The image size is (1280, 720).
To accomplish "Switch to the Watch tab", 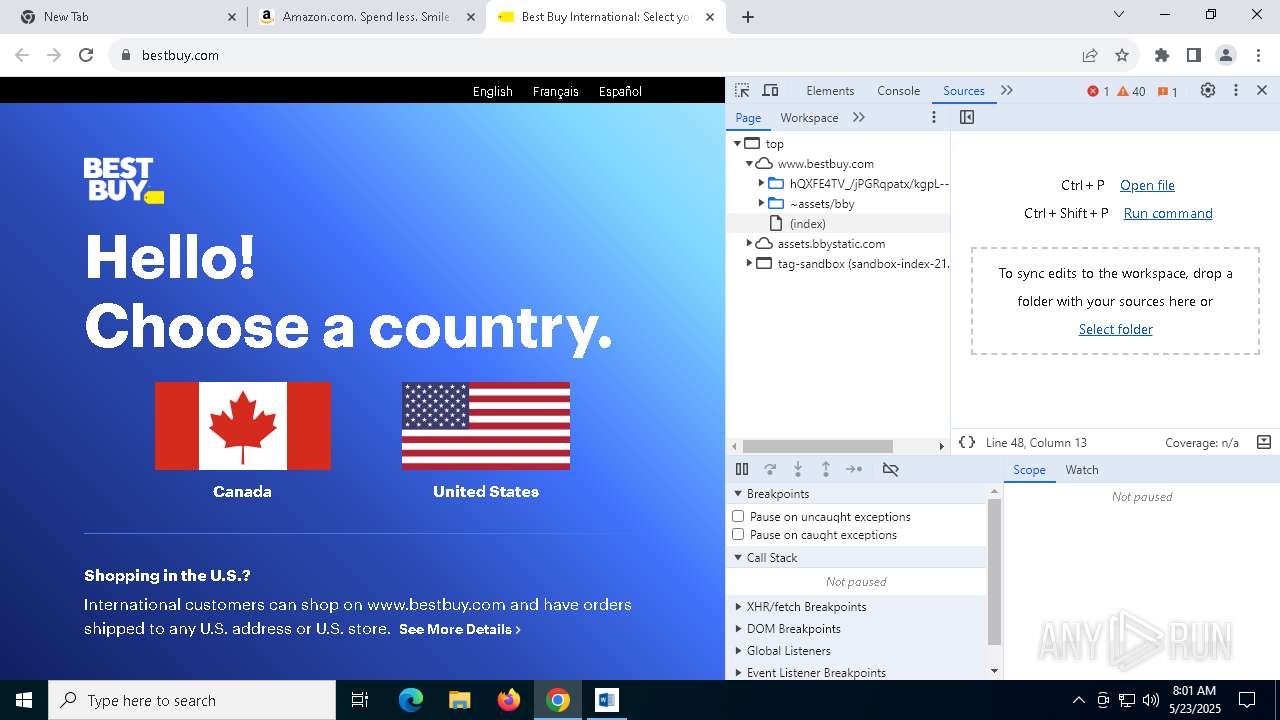I will pos(1082,469).
